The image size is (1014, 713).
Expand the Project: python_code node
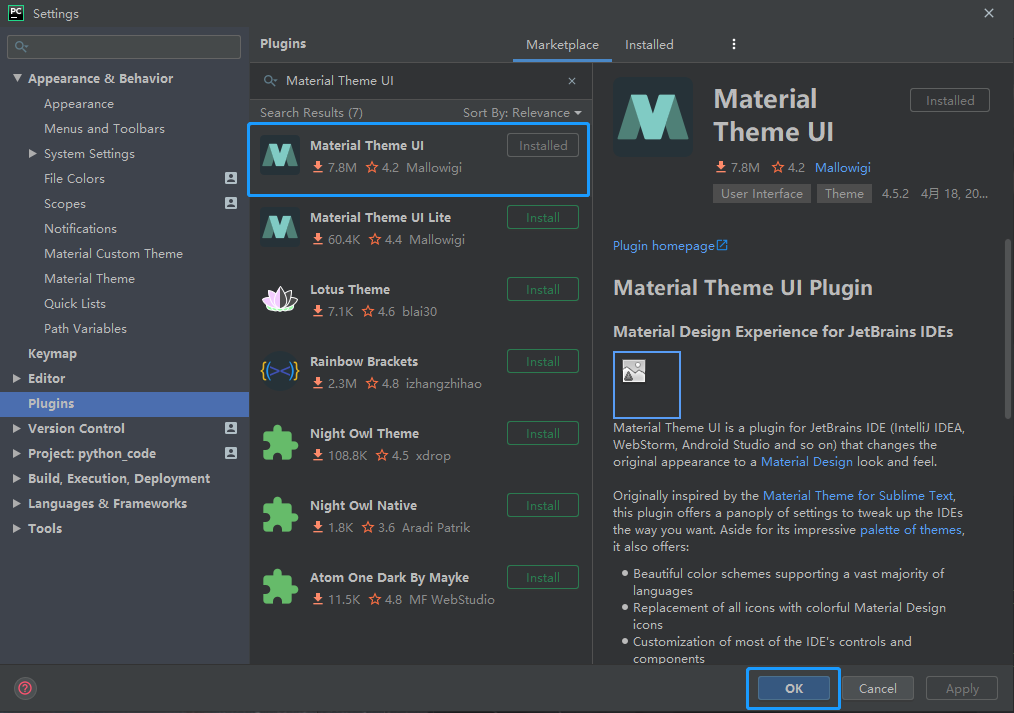click(x=17, y=453)
